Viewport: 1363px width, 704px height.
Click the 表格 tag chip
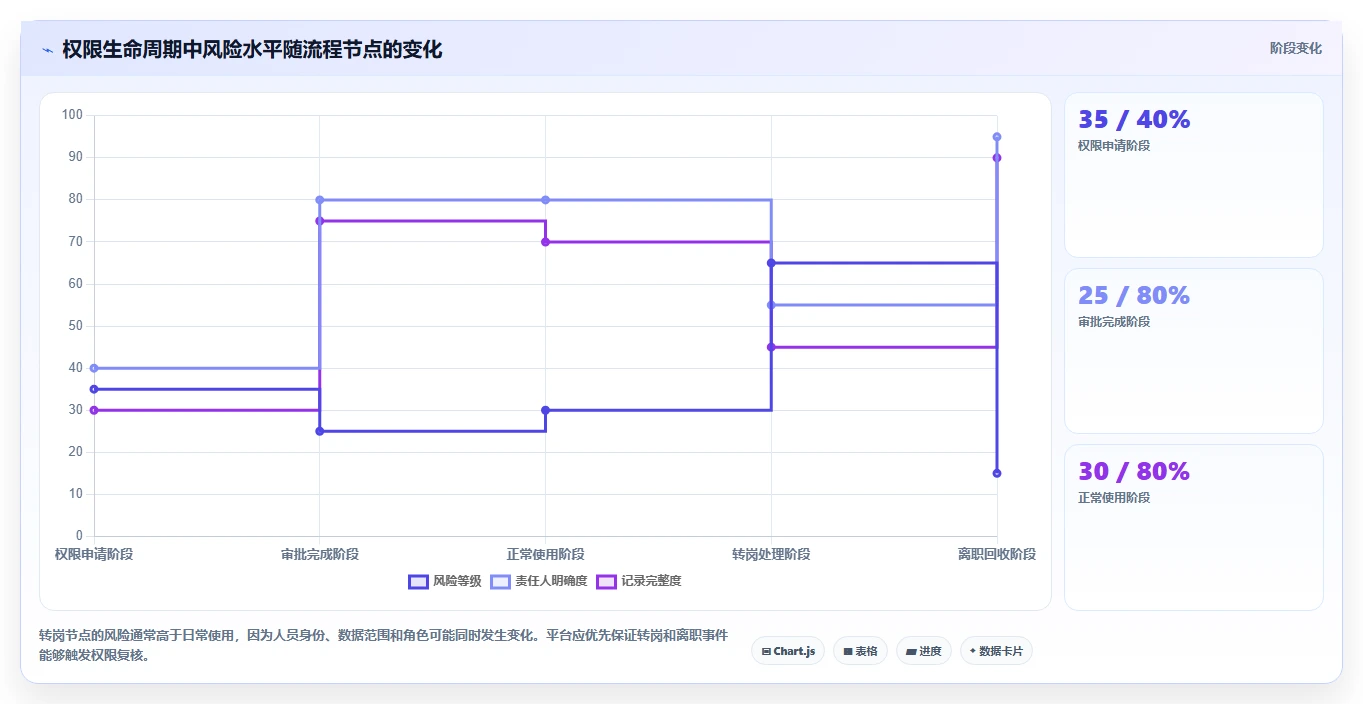860,651
